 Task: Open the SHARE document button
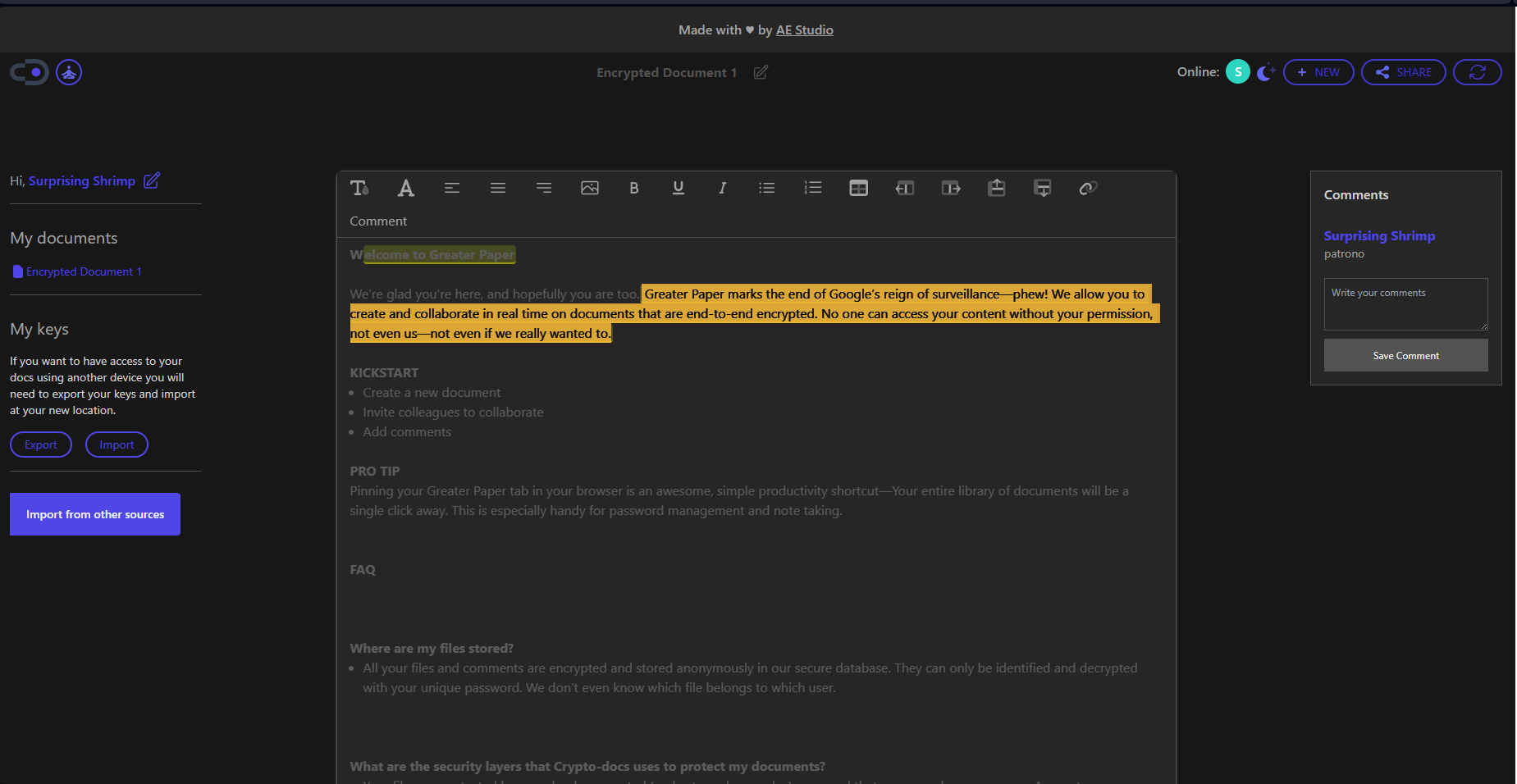click(x=1404, y=72)
